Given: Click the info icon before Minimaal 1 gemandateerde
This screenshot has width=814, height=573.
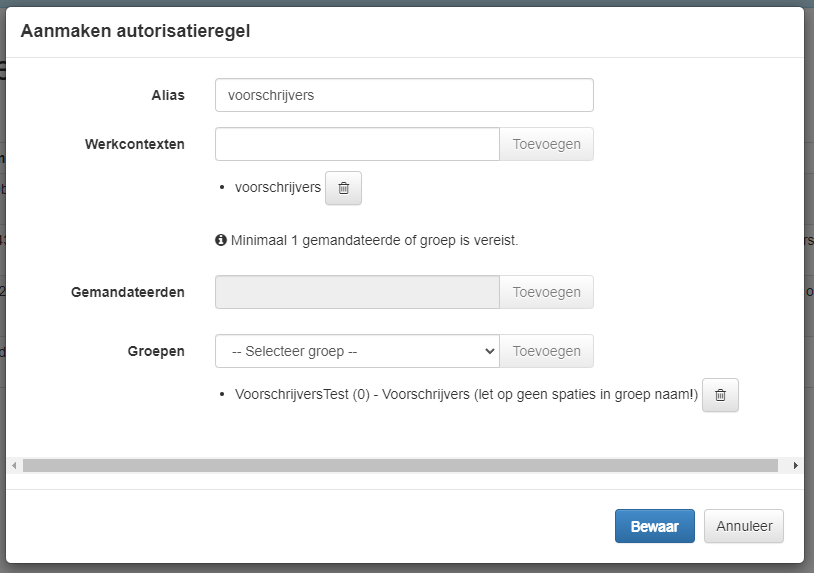Looking at the screenshot, I should point(221,241).
